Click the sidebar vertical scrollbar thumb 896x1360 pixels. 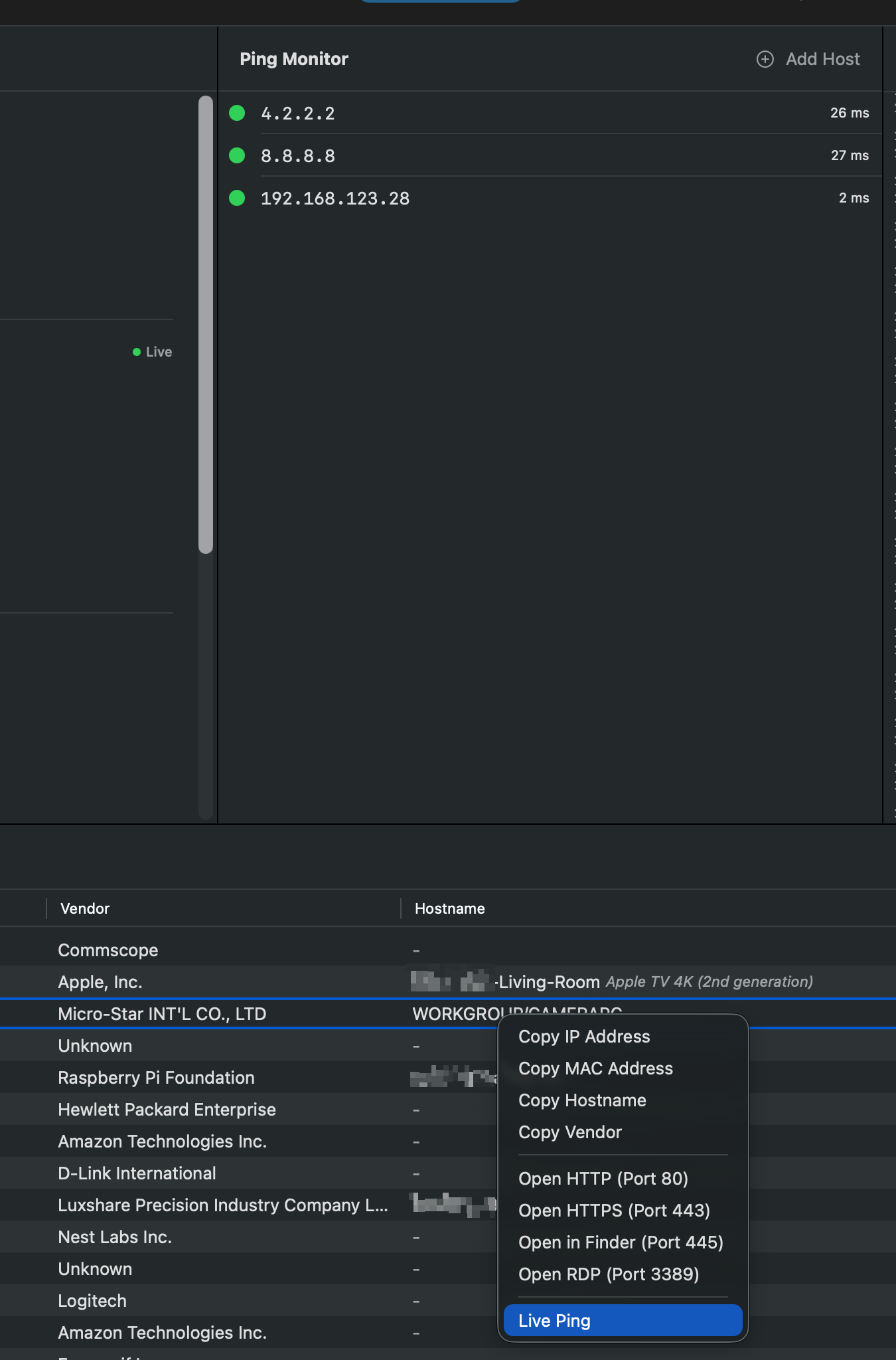pyautogui.click(x=206, y=324)
